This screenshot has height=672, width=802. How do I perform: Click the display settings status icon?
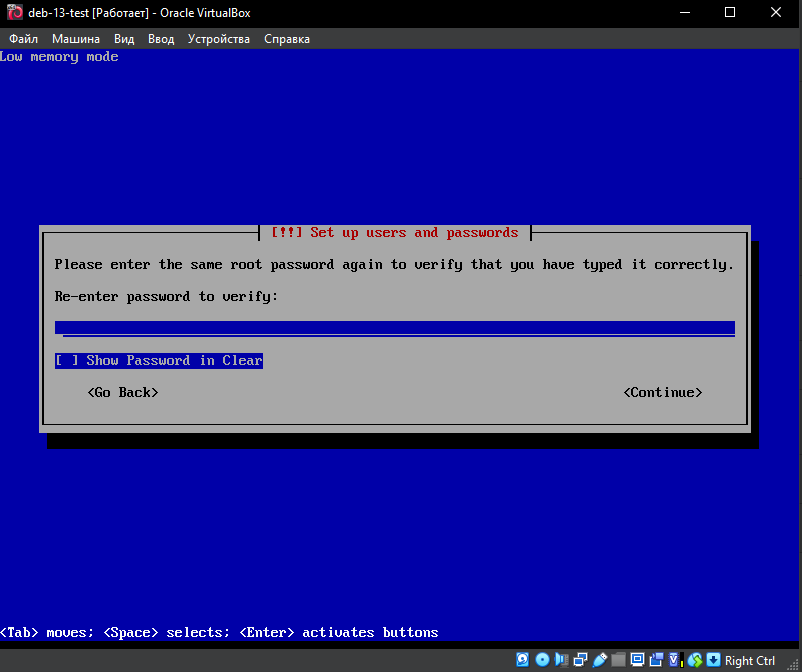click(637, 660)
